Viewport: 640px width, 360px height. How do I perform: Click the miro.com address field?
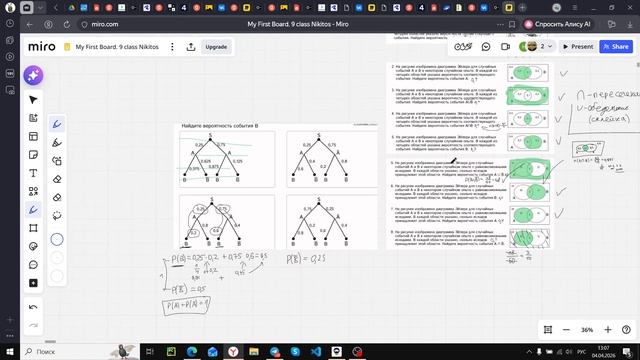point(105,24)
